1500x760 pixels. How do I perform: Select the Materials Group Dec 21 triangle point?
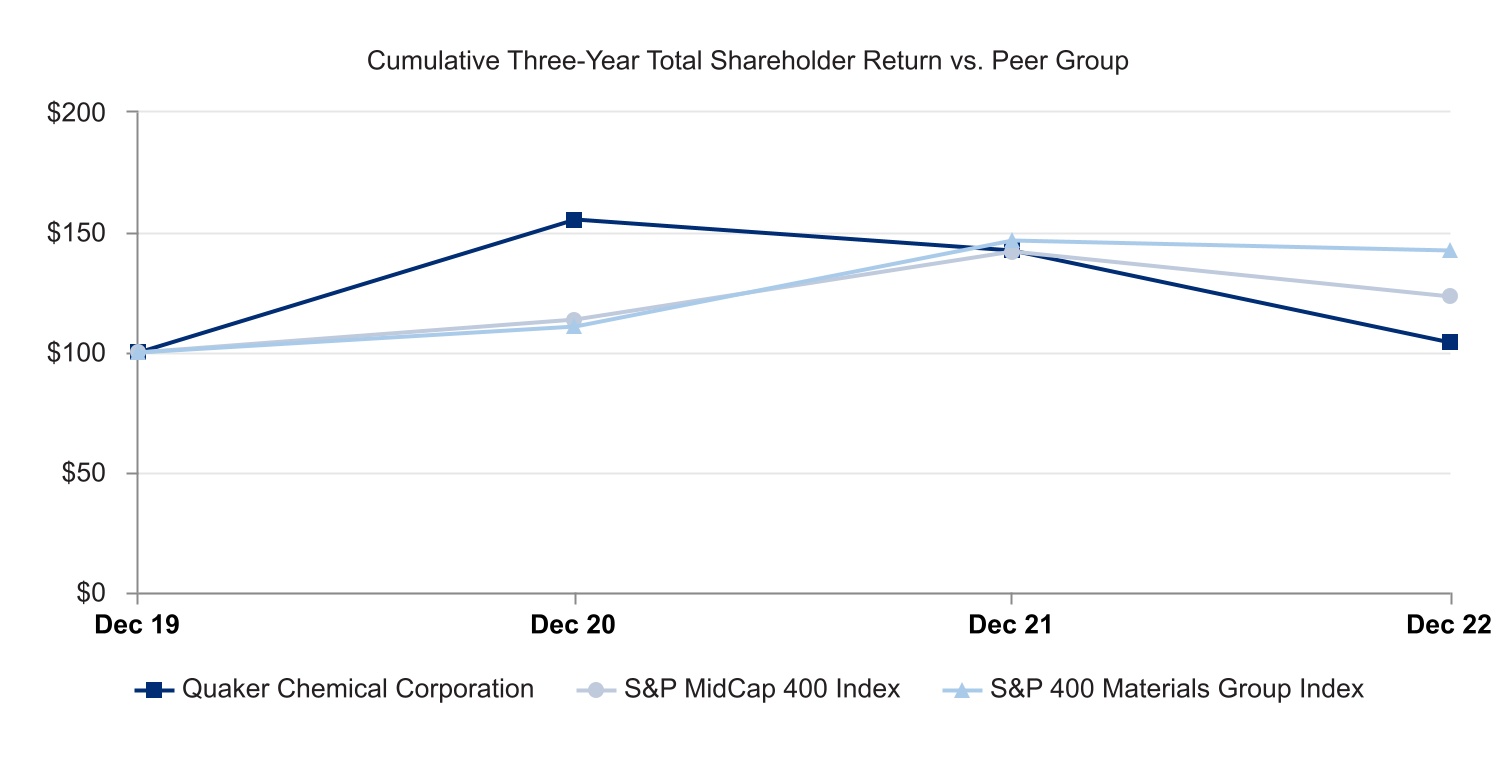click(1012, 240)
